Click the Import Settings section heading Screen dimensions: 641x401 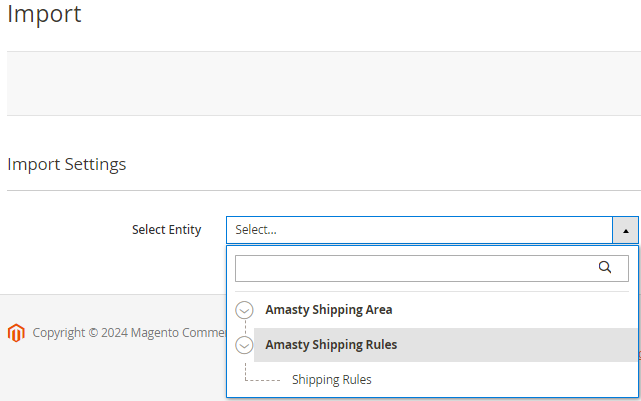pyautogui.click(x=67, y=164)
